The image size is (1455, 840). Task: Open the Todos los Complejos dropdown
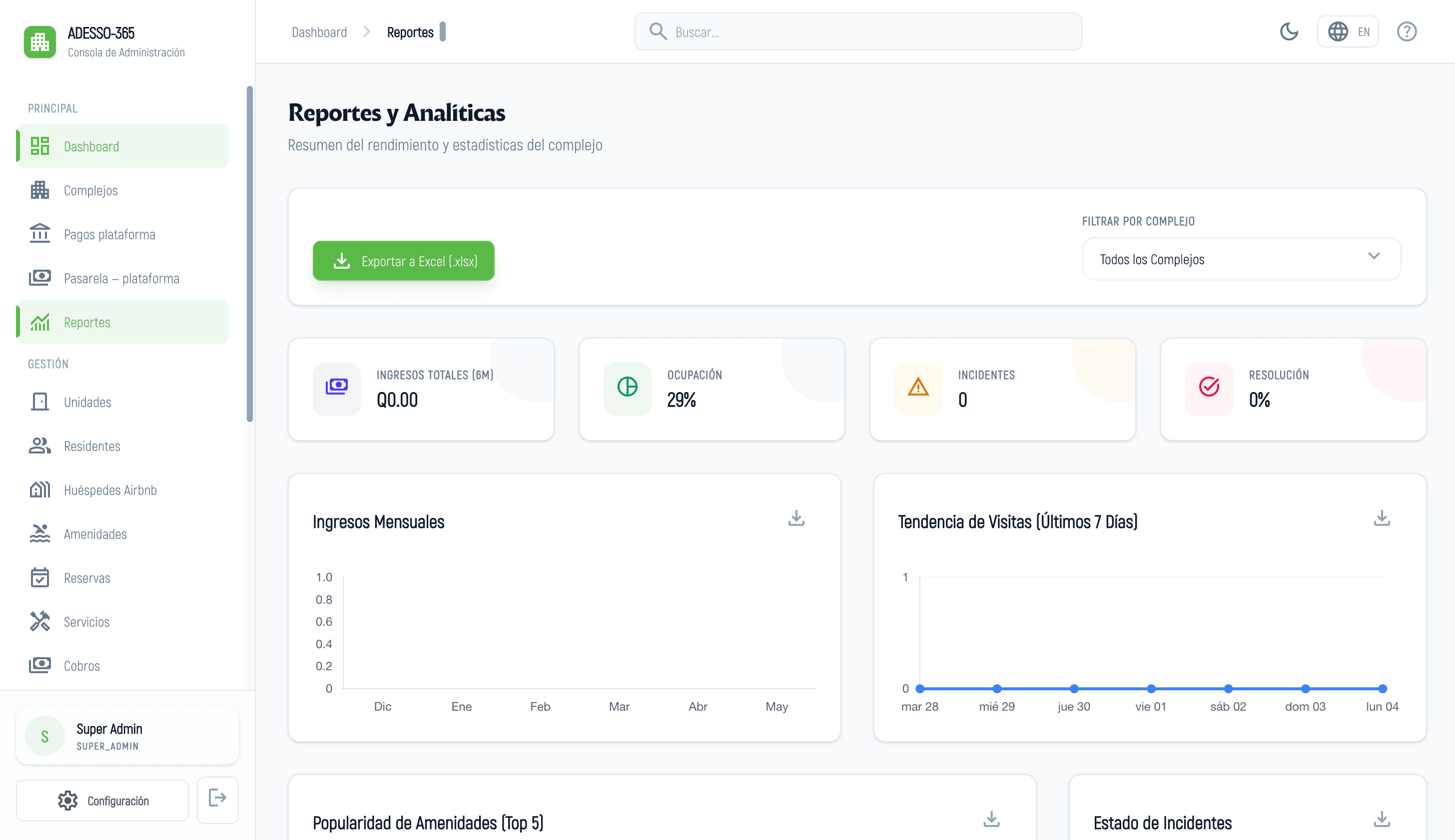[1242, 259]
